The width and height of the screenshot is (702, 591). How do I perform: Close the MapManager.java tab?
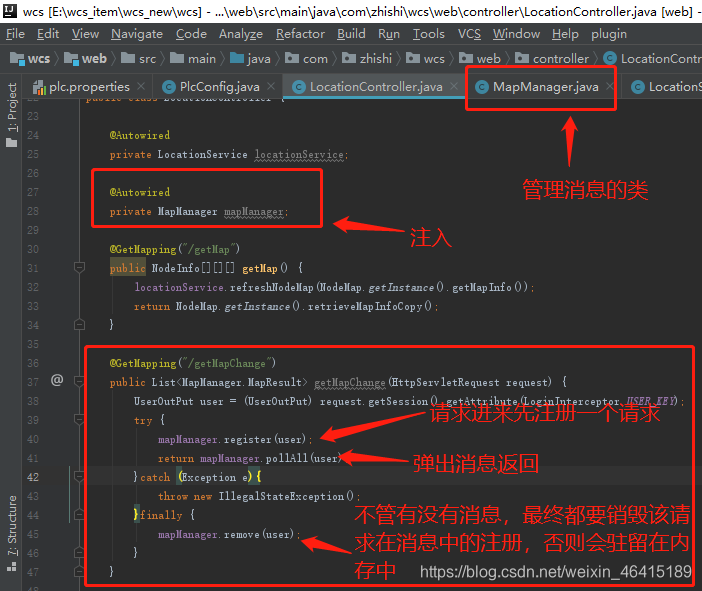[609, 86]
